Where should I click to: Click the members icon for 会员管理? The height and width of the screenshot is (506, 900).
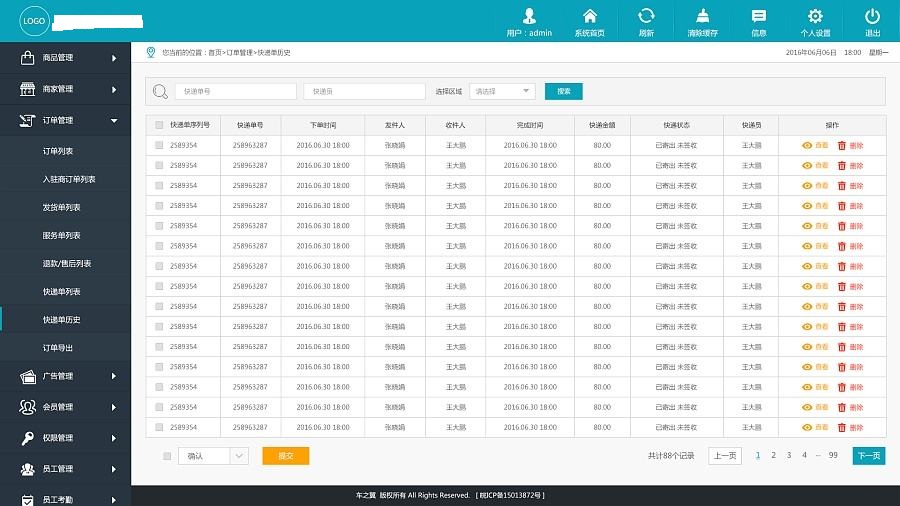[27, 407]
